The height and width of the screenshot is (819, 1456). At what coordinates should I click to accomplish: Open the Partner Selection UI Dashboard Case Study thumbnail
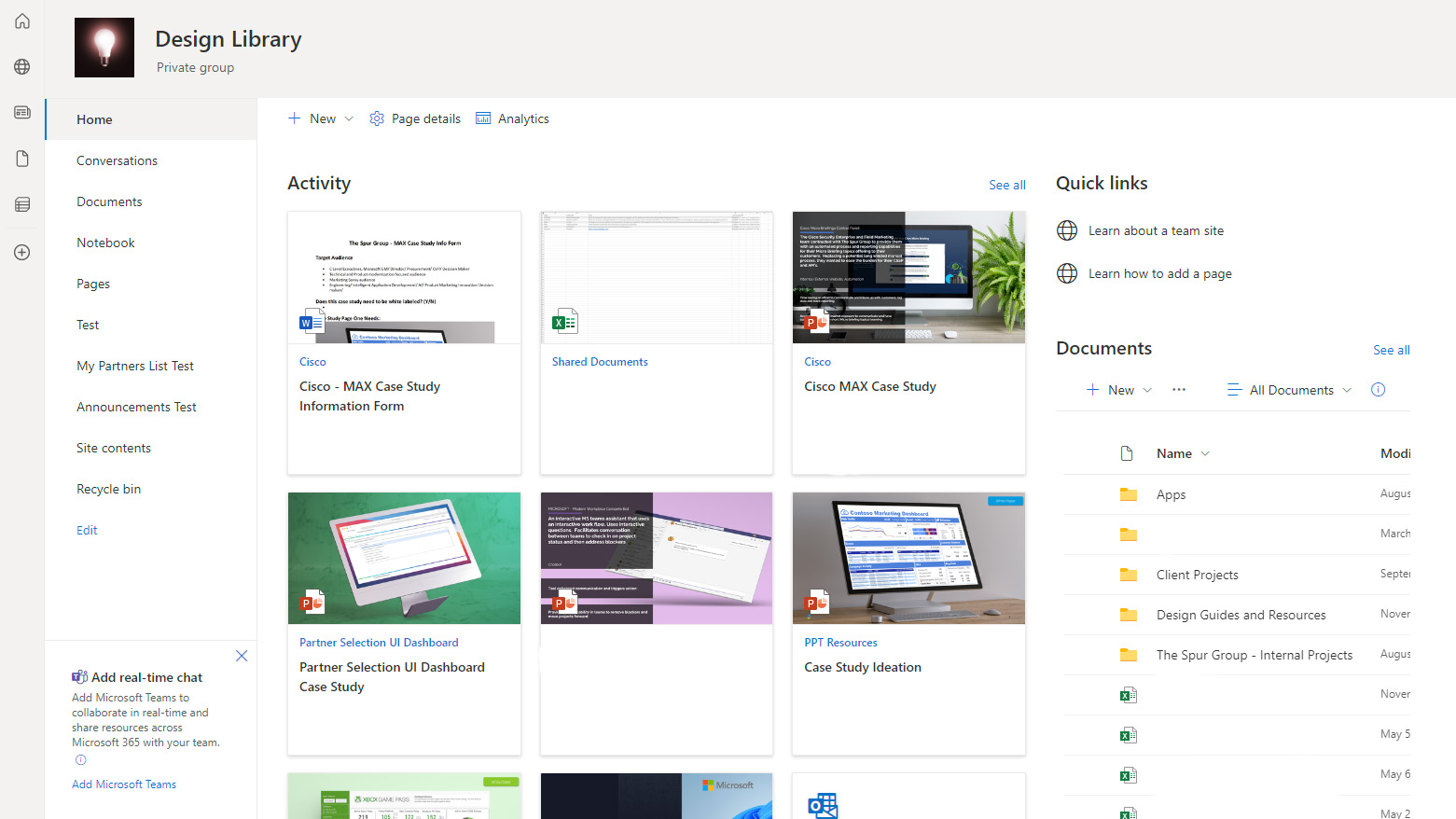tap(404, 558)
